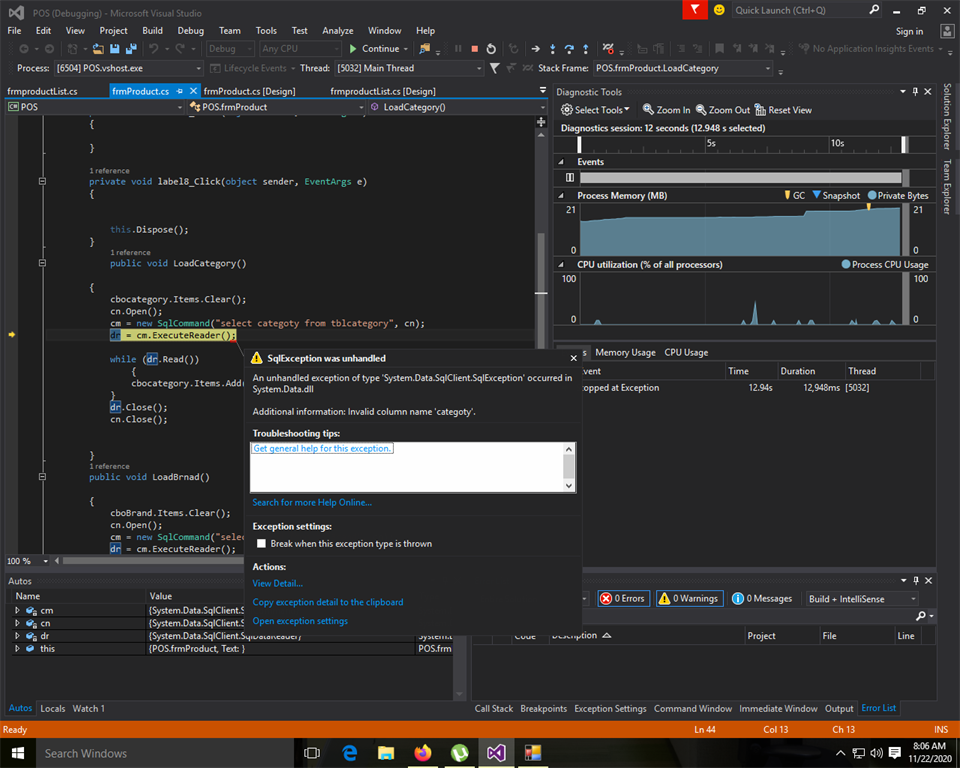Close the SqlException popup
This screenshot has width=960, height=768.
click(573, 358)
